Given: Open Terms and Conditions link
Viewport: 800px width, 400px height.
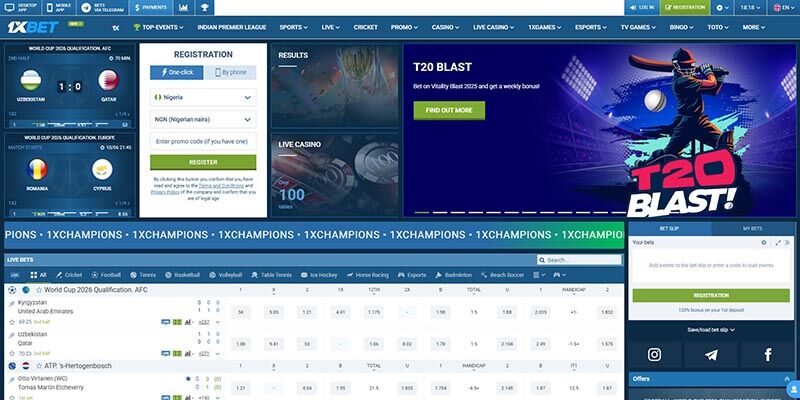Looking at the screenshot, I should click(x=221, y=186).
